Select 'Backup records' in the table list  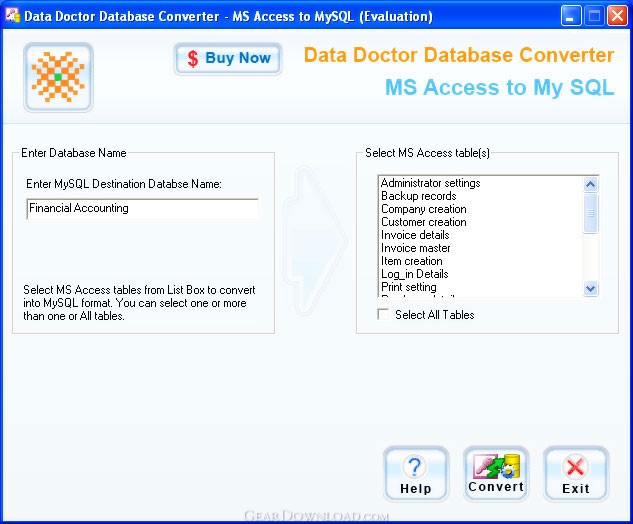(x=481, y=196)
